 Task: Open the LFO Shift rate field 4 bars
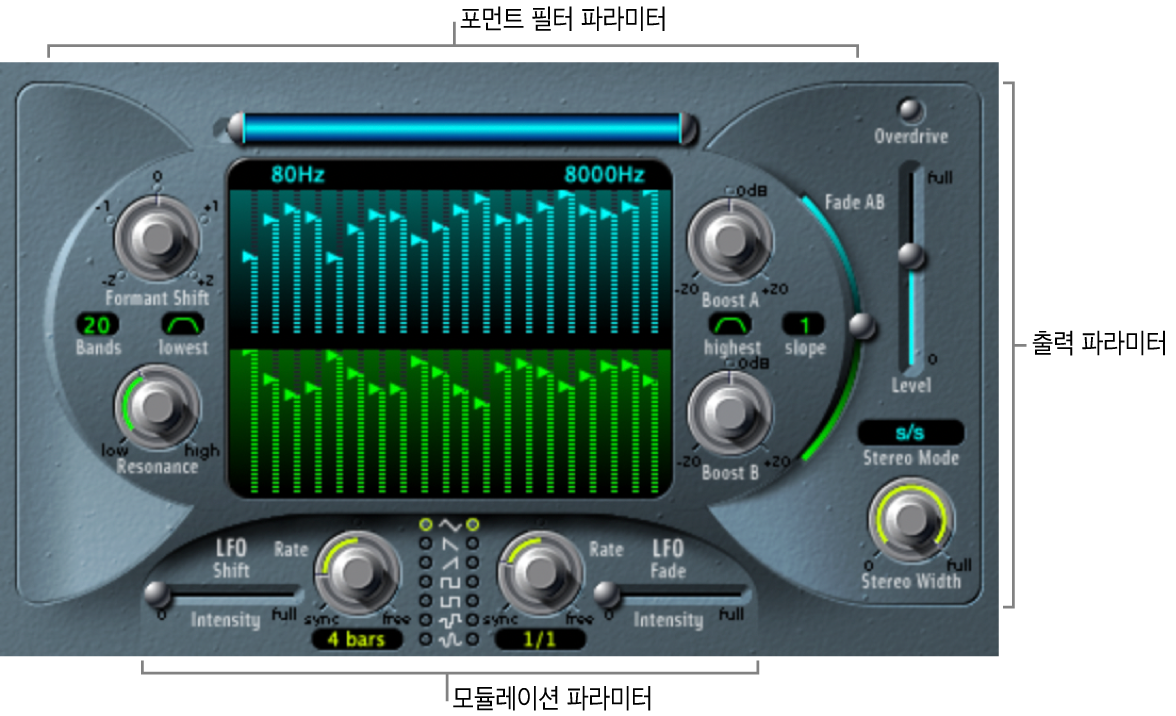pyautogui.click(x=357, y=640)
